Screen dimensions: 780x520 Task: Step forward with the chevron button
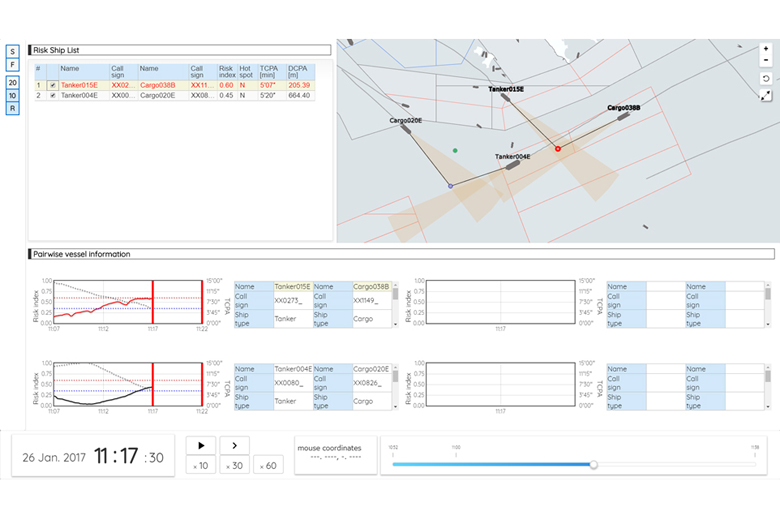235,445
